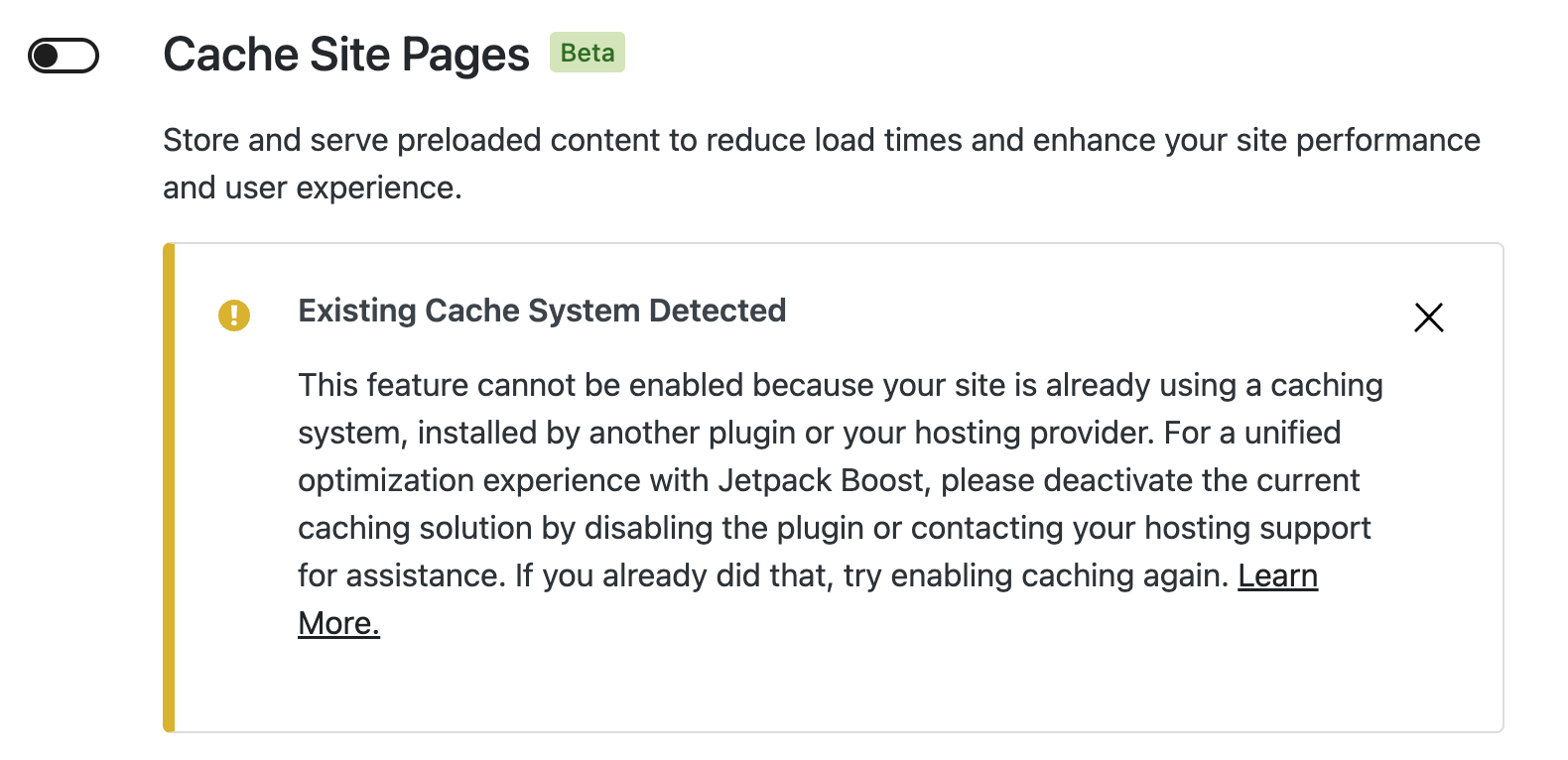Select the feature description paragraph
The image size is (1568, 760).
(820, 163)
